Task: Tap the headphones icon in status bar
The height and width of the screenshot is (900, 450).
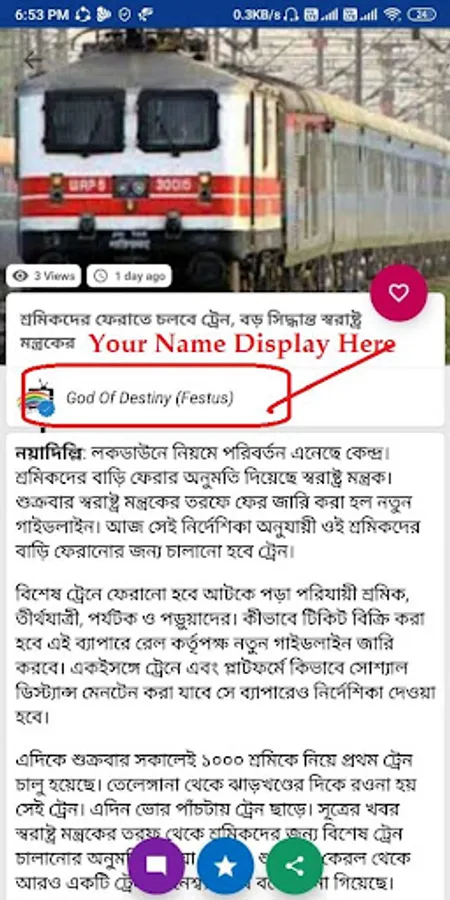Action: (292, 14)
